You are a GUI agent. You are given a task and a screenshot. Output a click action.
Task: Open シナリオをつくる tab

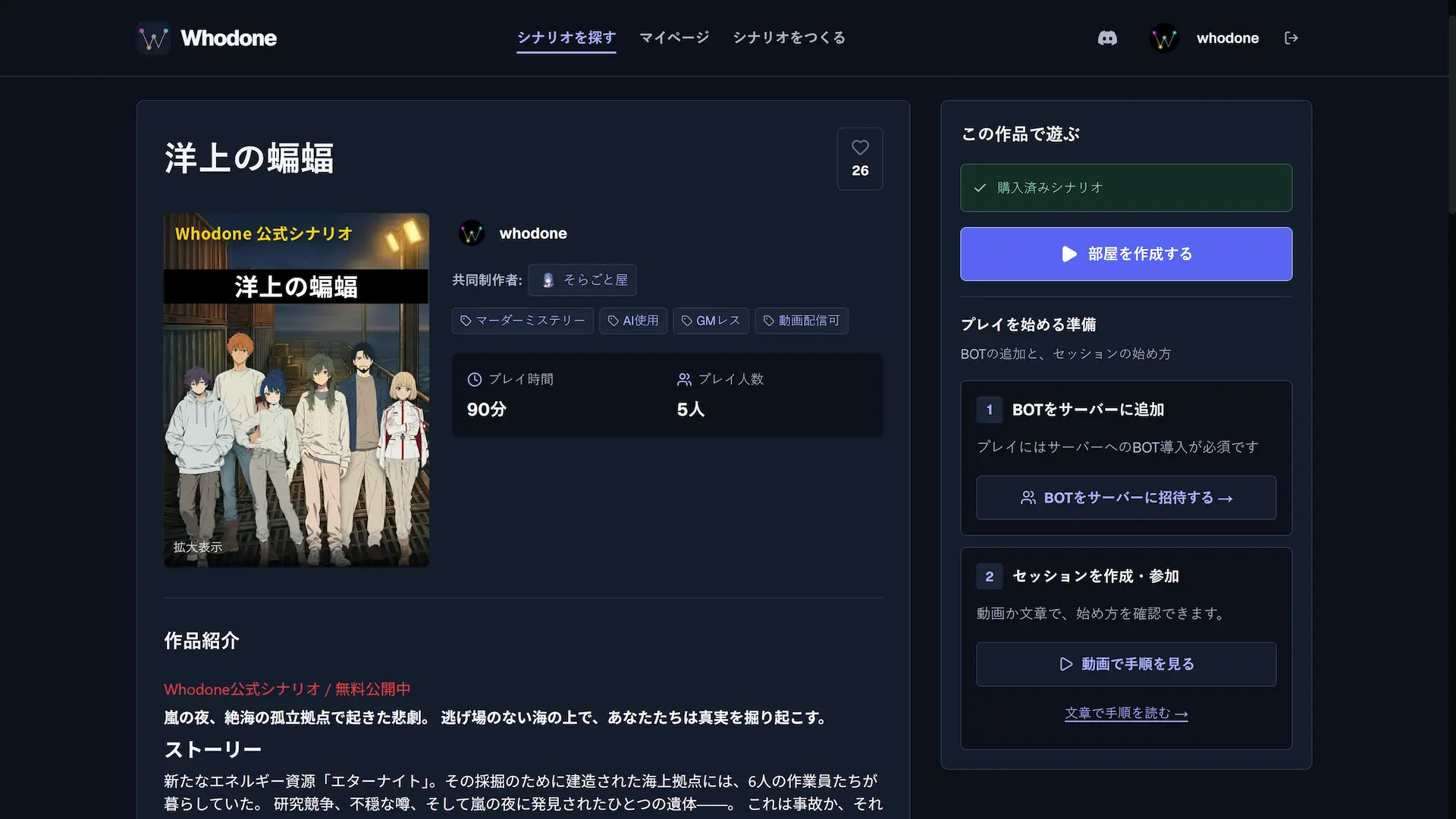(x=789, y=38)
